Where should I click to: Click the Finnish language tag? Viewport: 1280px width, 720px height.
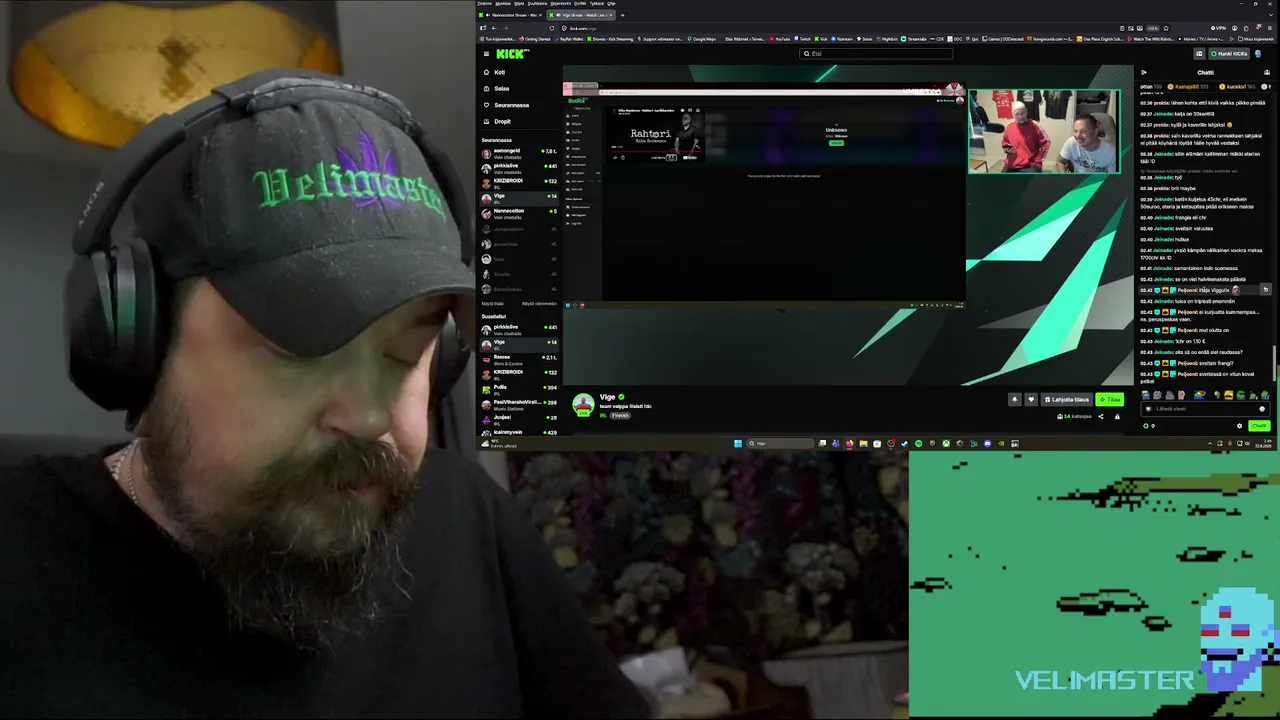coord(621,415)
